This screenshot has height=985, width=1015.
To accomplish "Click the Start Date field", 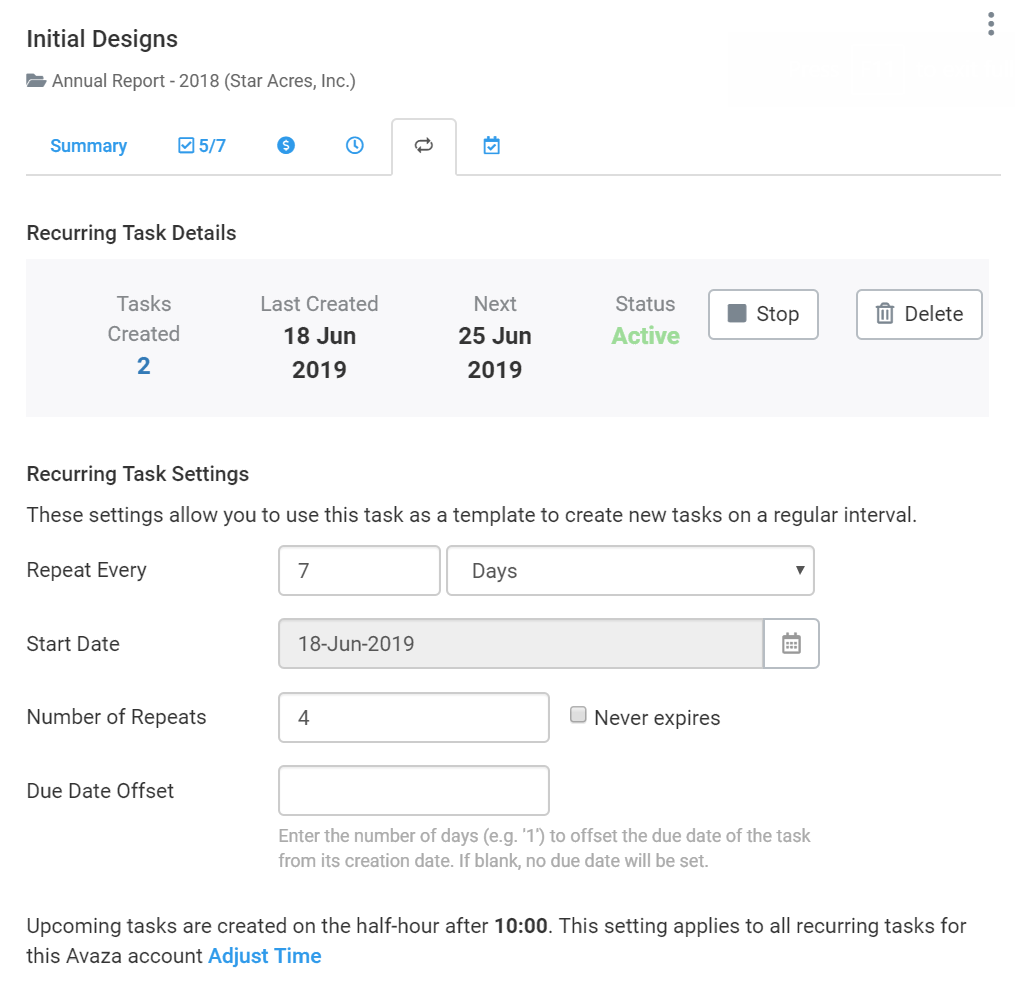I will tap(521, 643).
